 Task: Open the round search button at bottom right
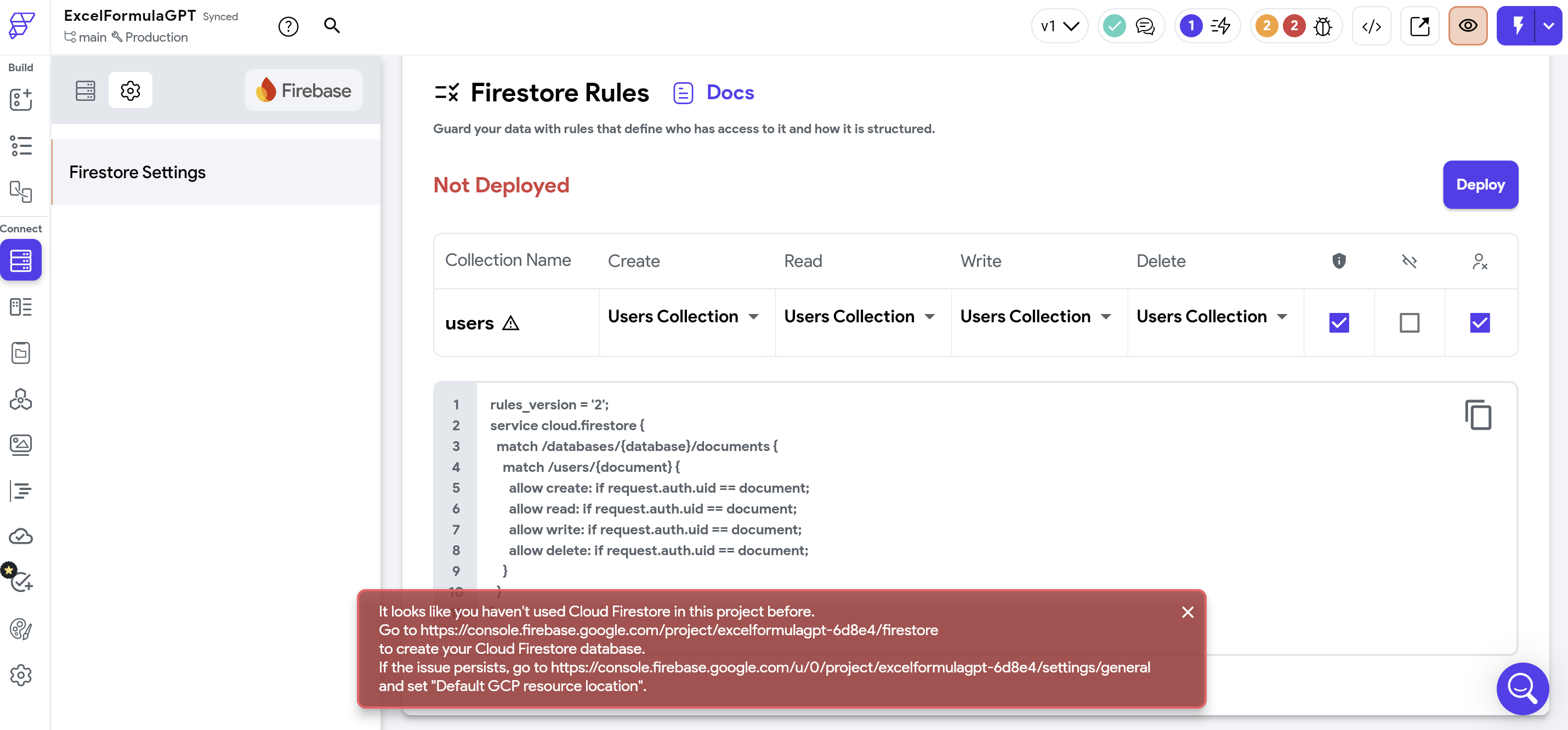point(1522,688)
